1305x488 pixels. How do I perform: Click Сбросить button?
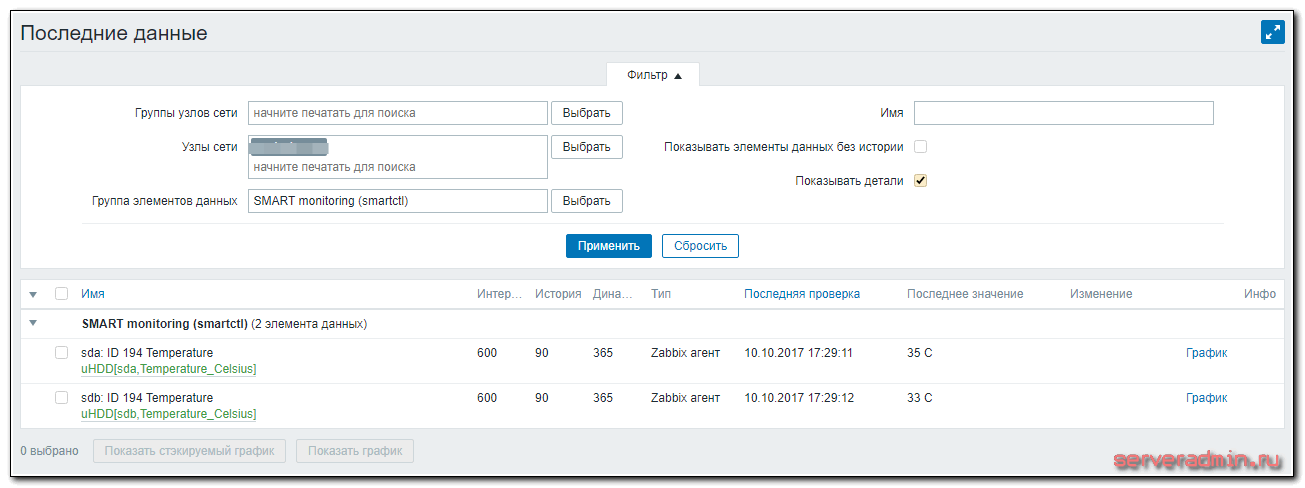[x=700, y=246]
